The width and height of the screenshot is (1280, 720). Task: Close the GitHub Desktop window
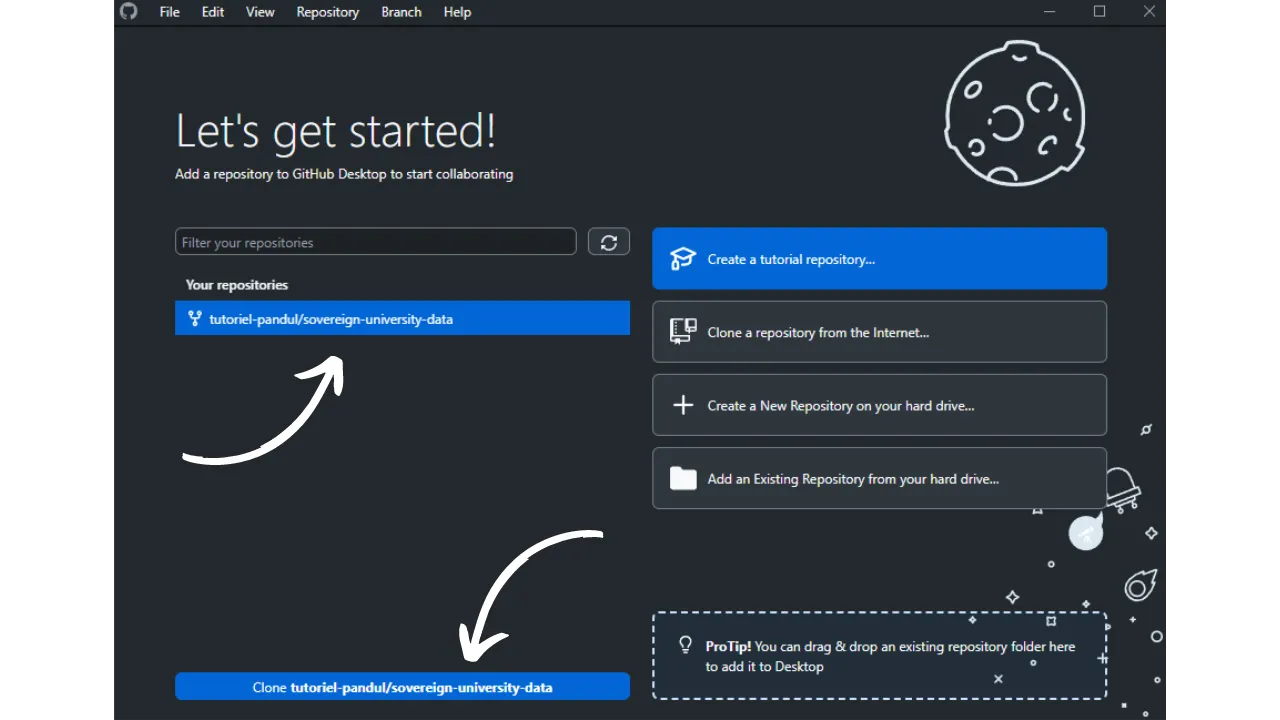coord(1149,12)
